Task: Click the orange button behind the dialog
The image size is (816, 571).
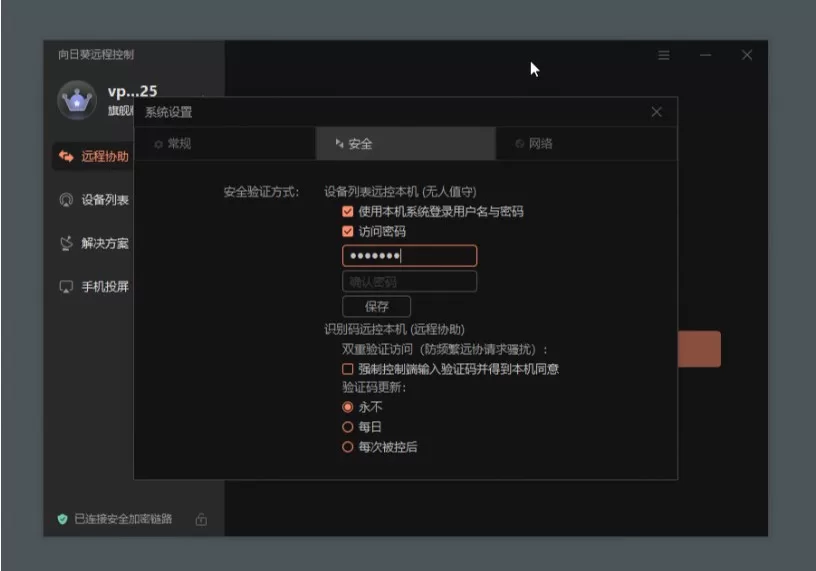Action: coord(699,349)
